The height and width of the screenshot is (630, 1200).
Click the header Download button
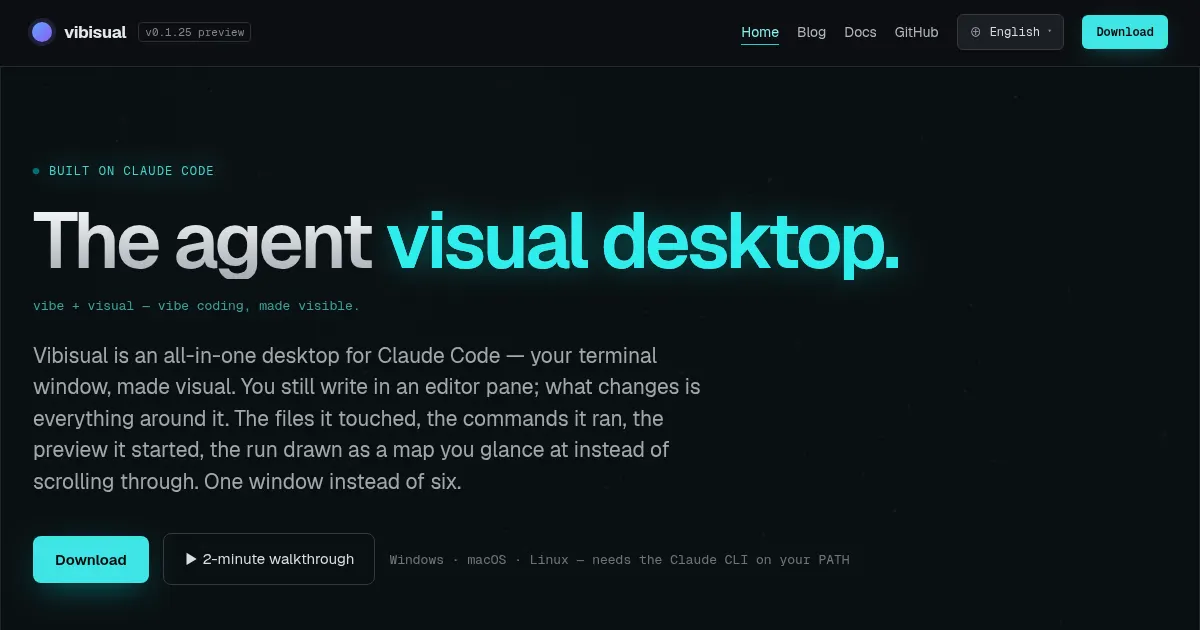[x=1125, y=32]
